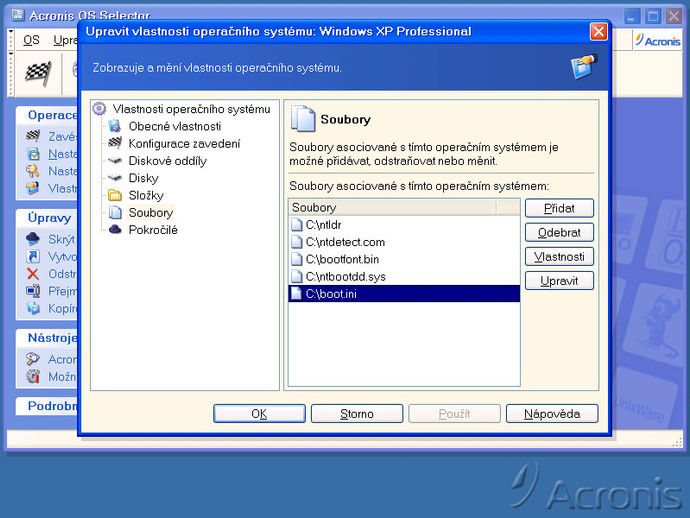Select Soubory in the tree
This screenshot has height=518, width=690.
[x=150, y=213]
